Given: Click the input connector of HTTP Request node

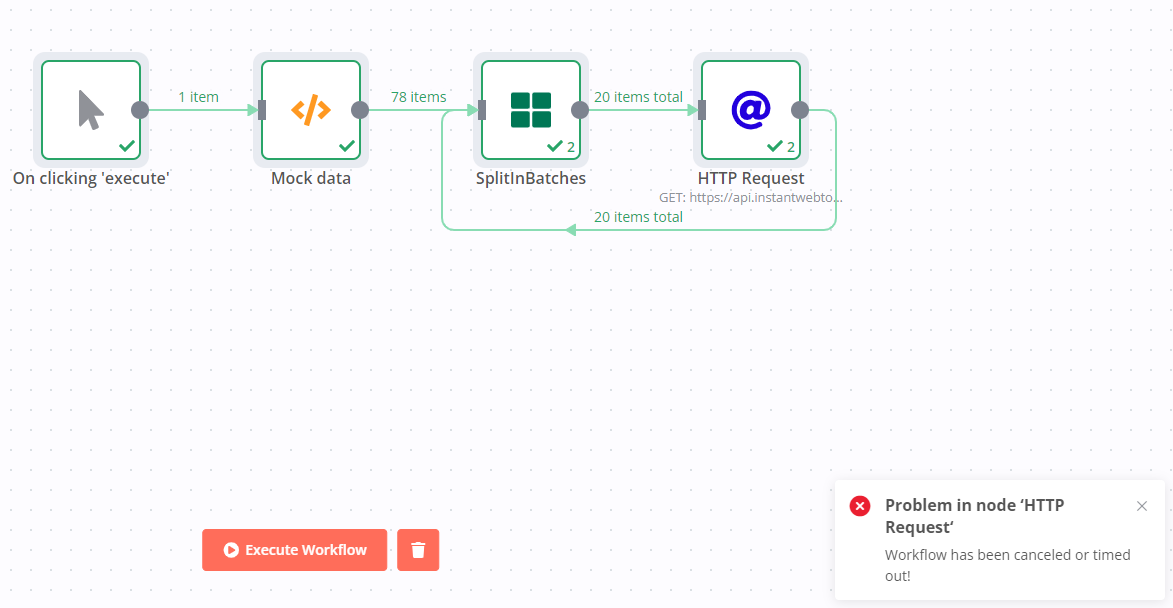Looking at the screenshot, I should (x=702, y=110).
